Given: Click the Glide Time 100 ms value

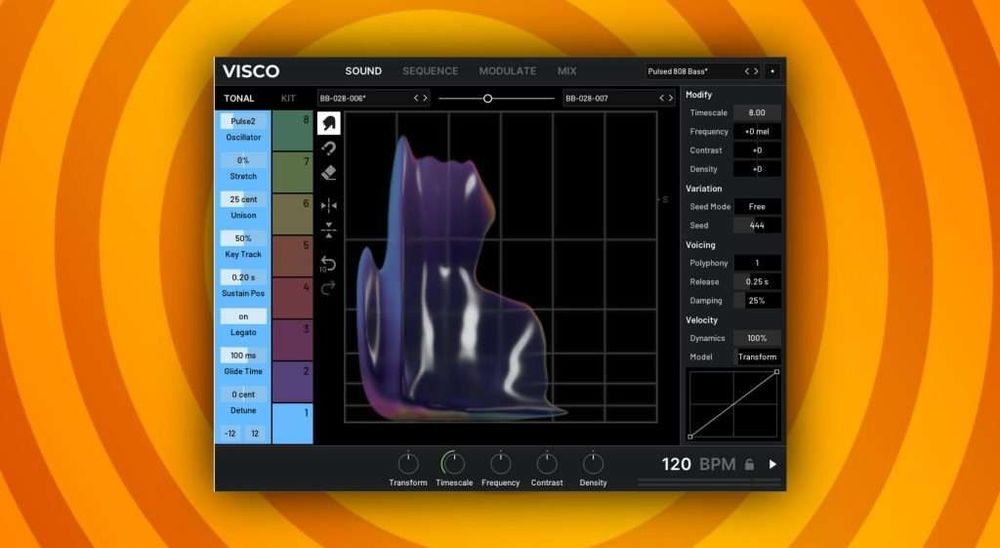Looking at the screenshot, I should [x=243, y=355].
